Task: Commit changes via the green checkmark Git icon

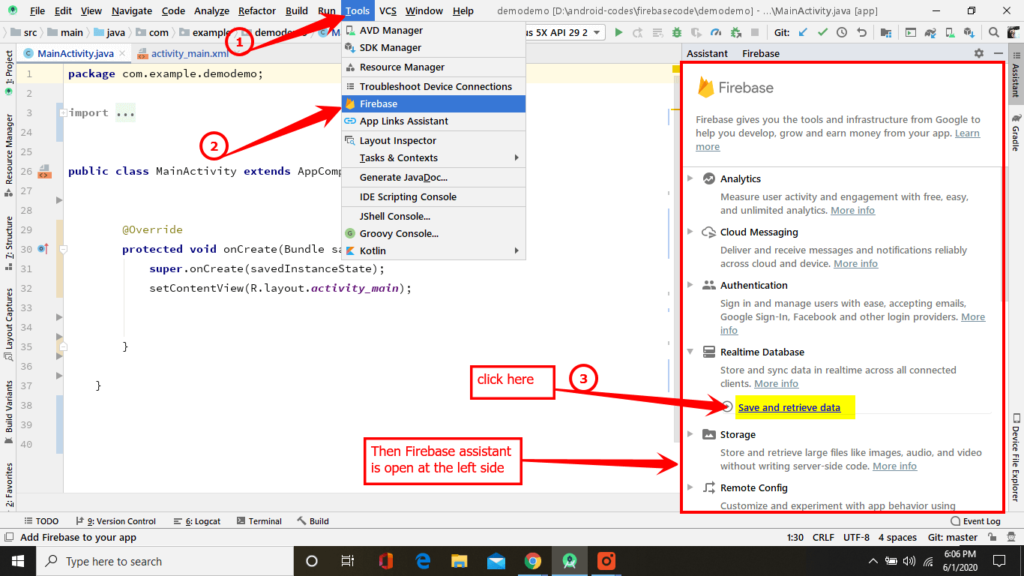Action: (822, 31)
